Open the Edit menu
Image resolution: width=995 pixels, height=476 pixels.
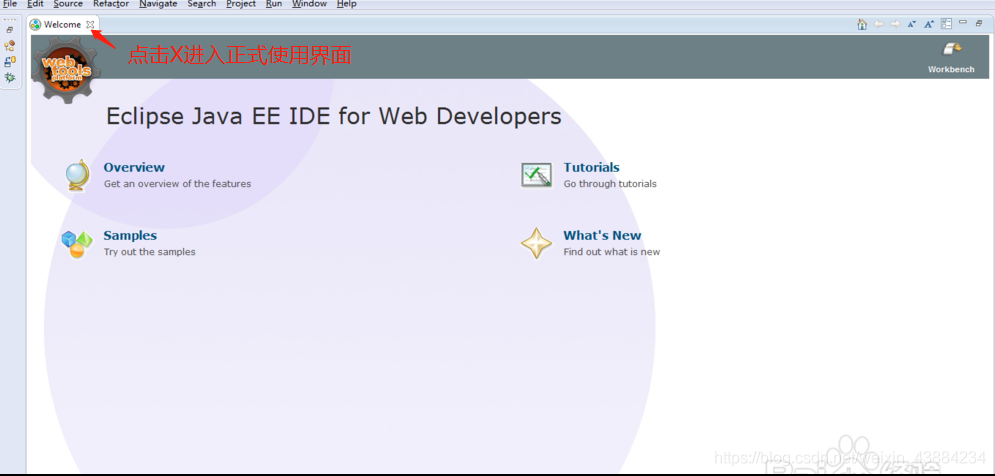36,4
